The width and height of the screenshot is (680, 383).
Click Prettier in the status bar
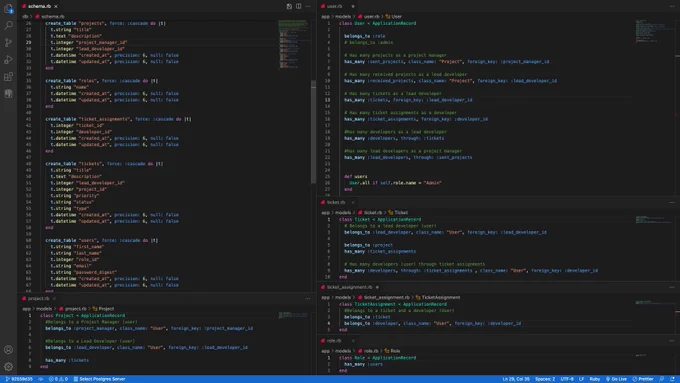[x=643, y=379]
